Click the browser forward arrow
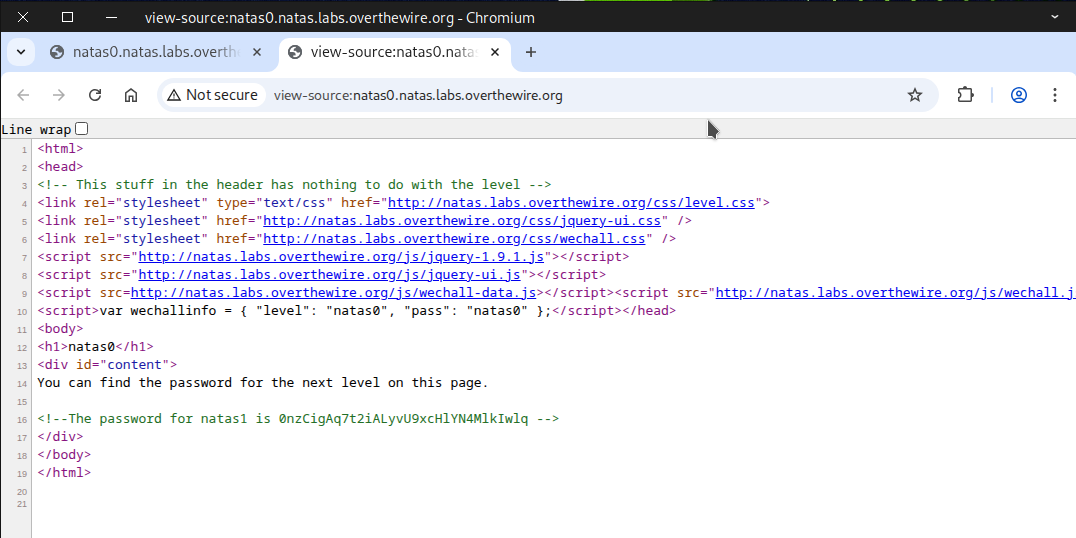 coord(59,95)
